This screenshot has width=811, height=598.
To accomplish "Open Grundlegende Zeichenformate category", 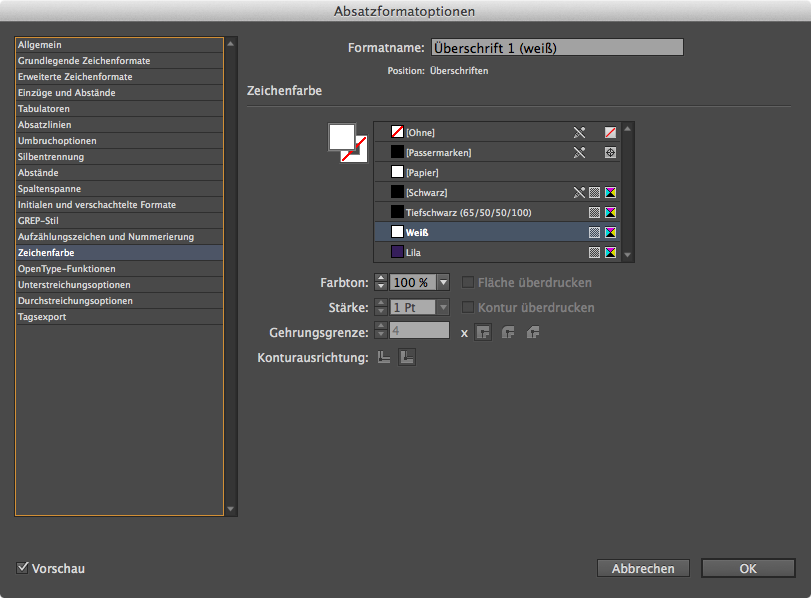I will 119,61.
